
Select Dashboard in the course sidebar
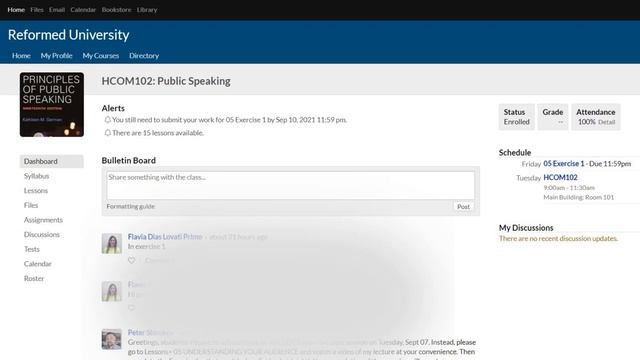click(x=52, y=161)
